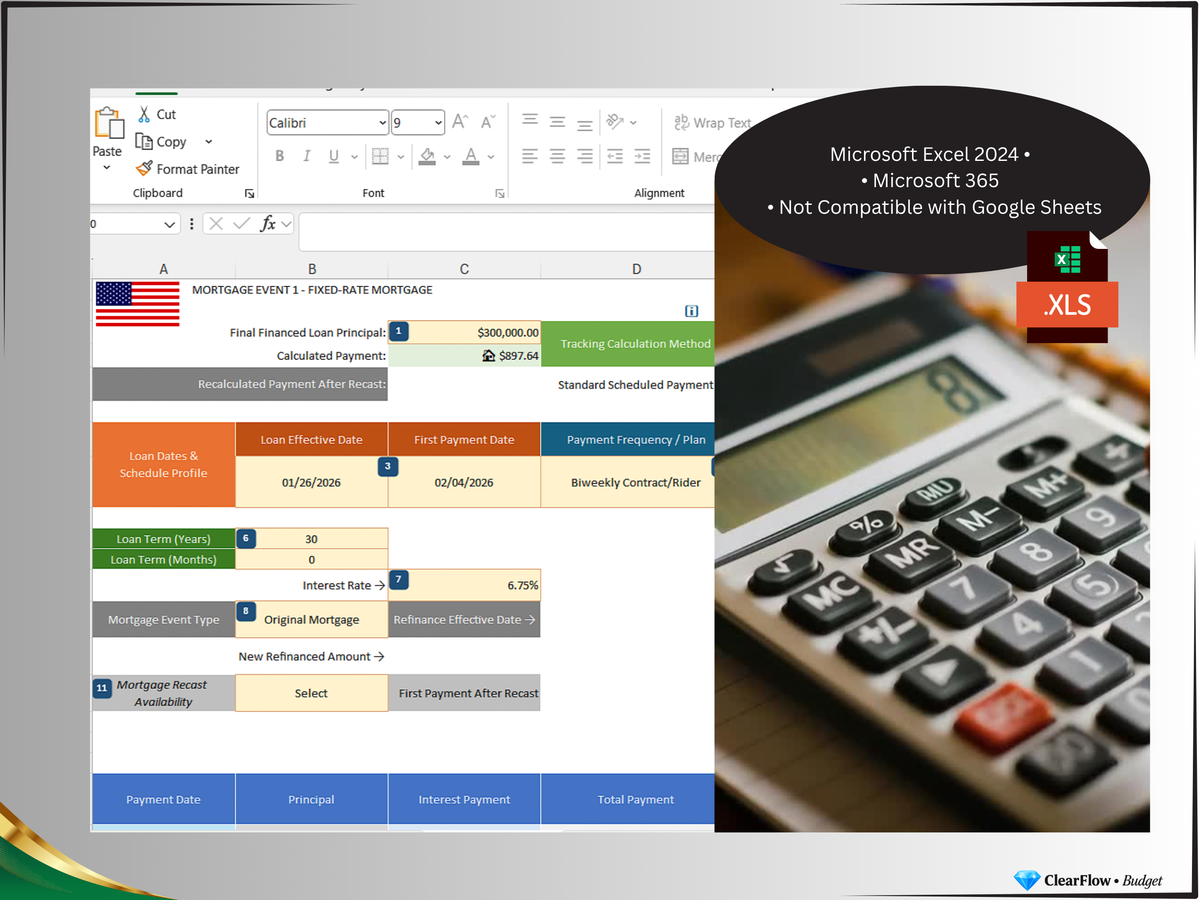The width and height of the screenshot is (1200, 900).
Task: Expand borders options arrow
Action: [401, 156]
